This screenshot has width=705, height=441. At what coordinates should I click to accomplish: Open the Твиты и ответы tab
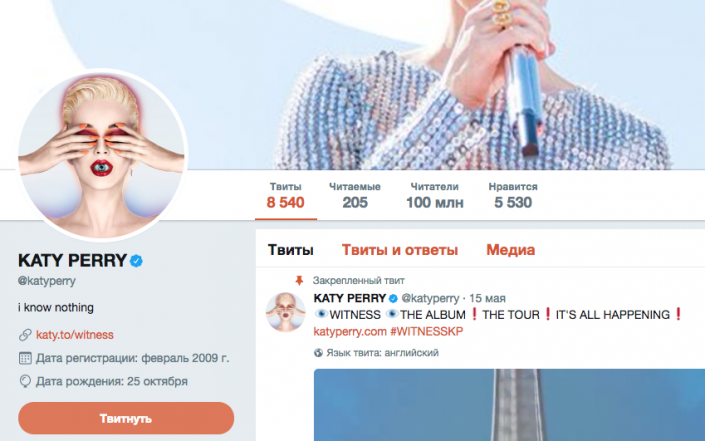click(400, 250)
